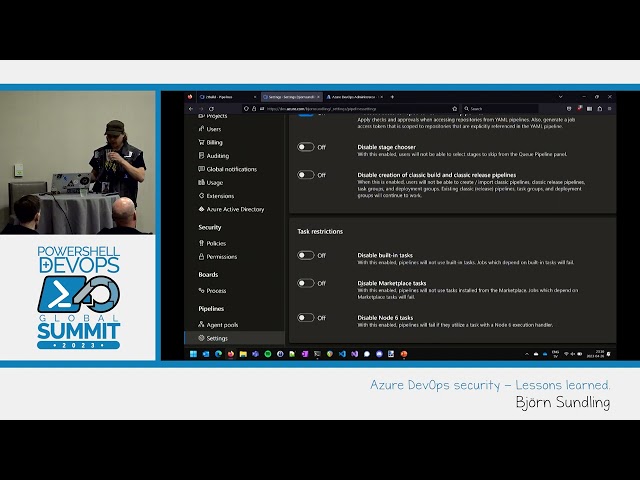The height and width of the screenshot is (480, 640).
Task: Toggle Disable Marketplace tasks switch
Action: [x=306, y=283]
